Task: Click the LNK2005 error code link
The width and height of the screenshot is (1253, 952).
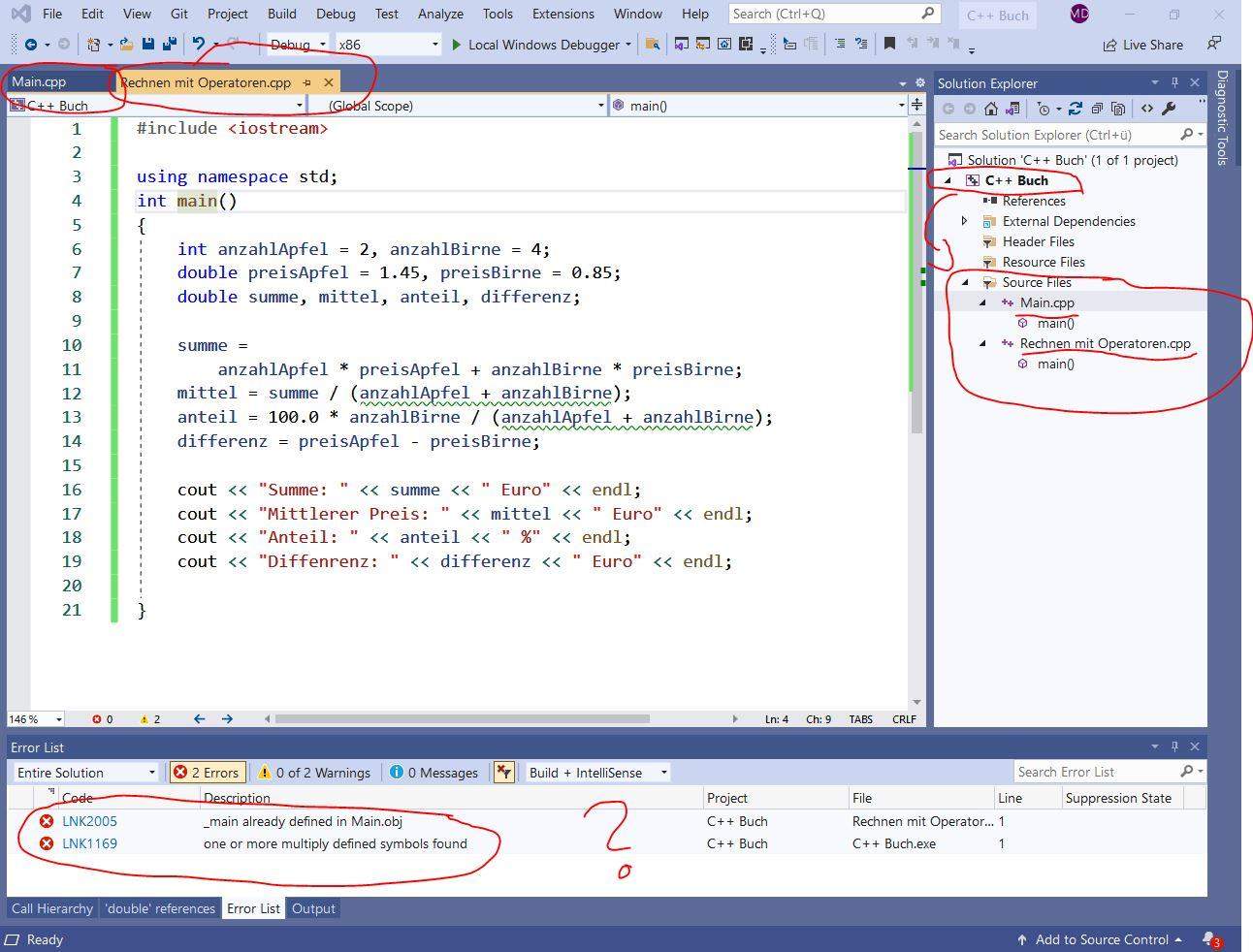Action: [89, 820]
